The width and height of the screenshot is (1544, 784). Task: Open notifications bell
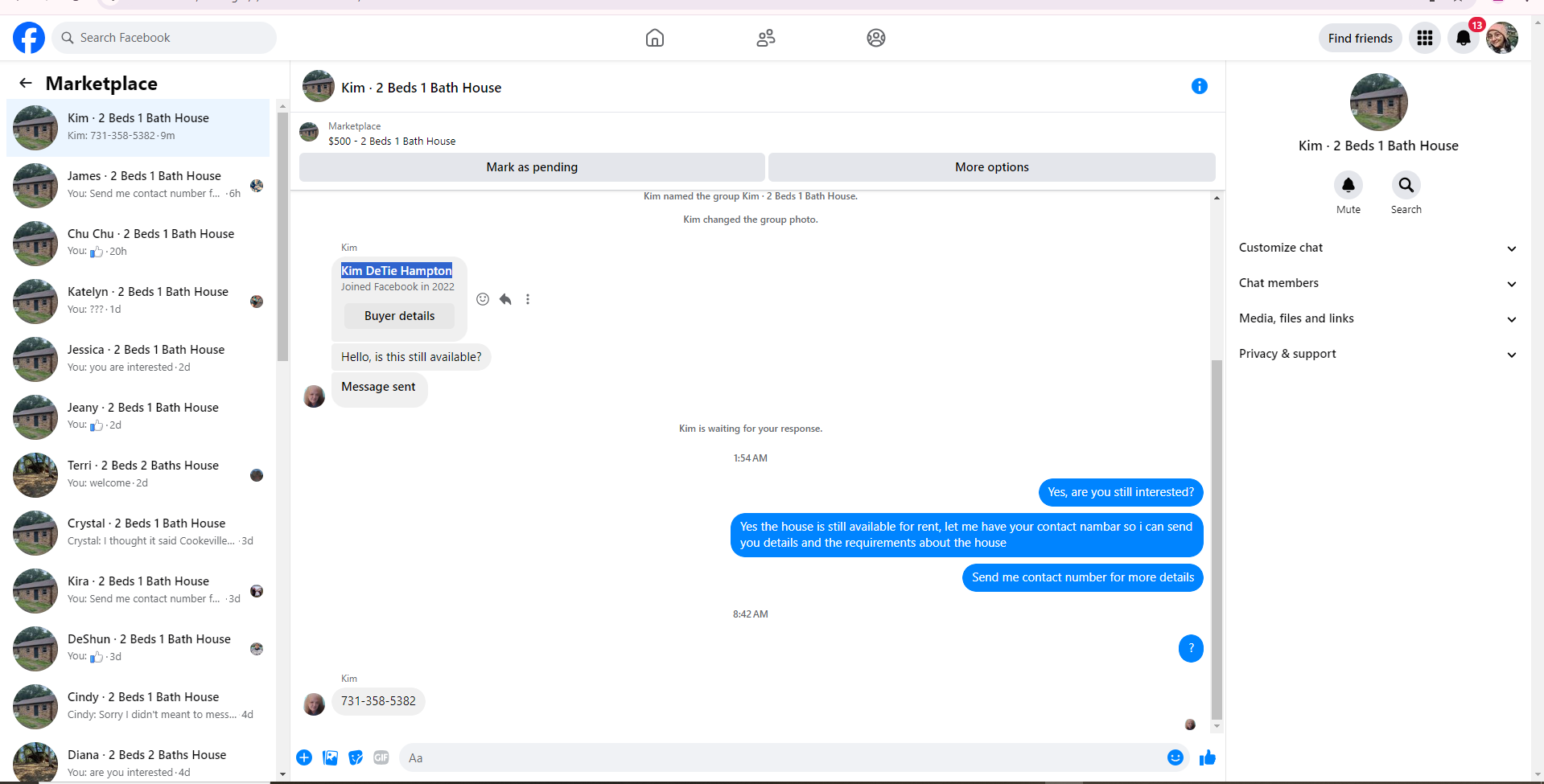(1464, 38)
